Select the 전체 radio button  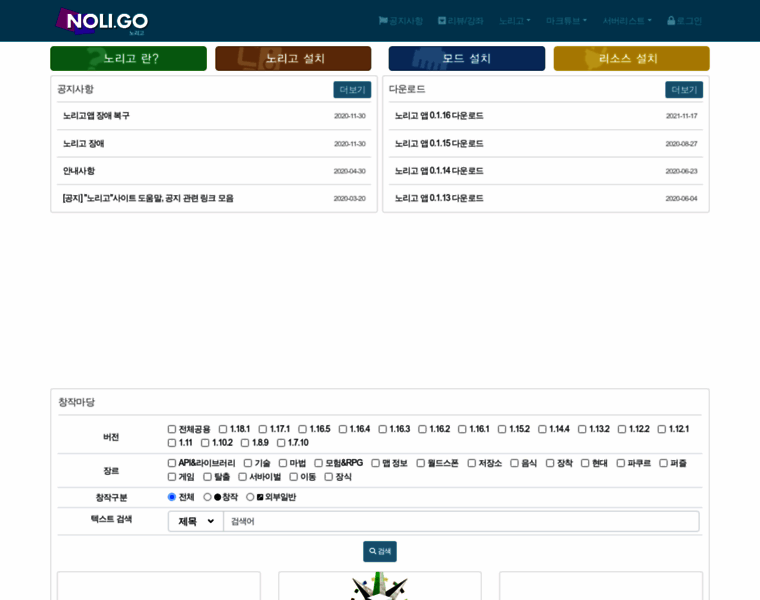[x=172, y=497]
